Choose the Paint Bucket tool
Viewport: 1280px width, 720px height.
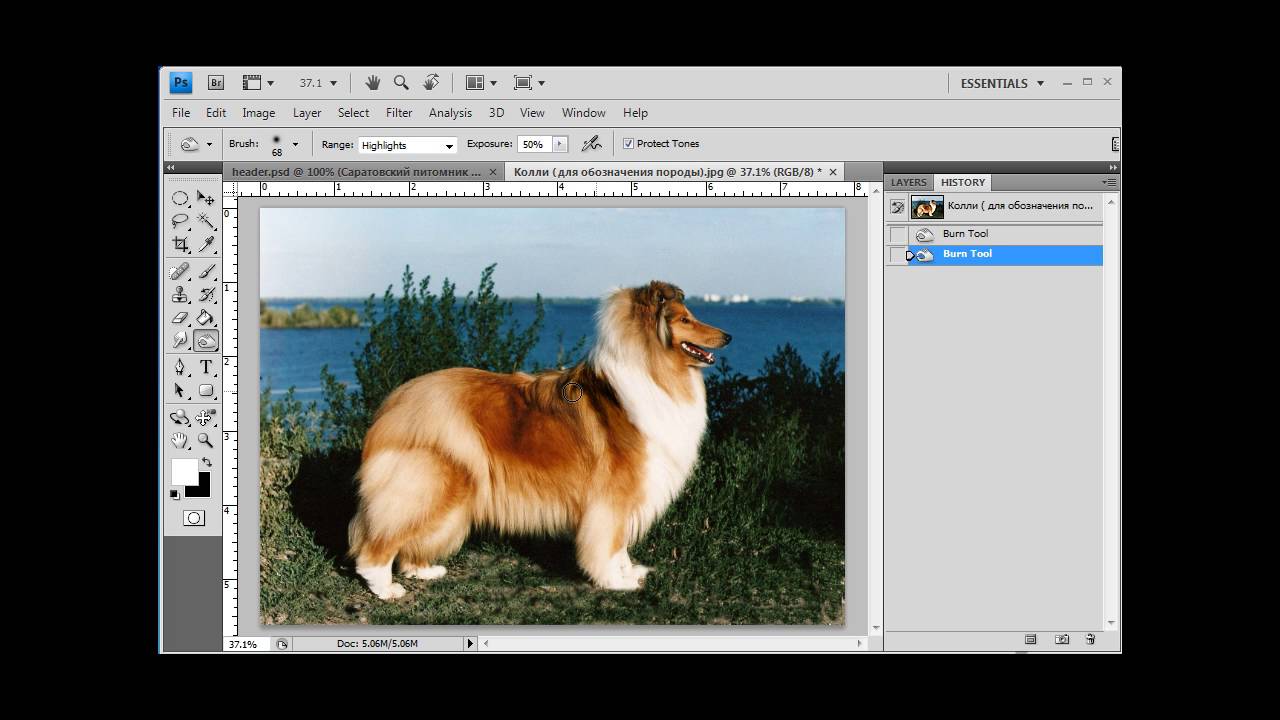click(206, 318)
